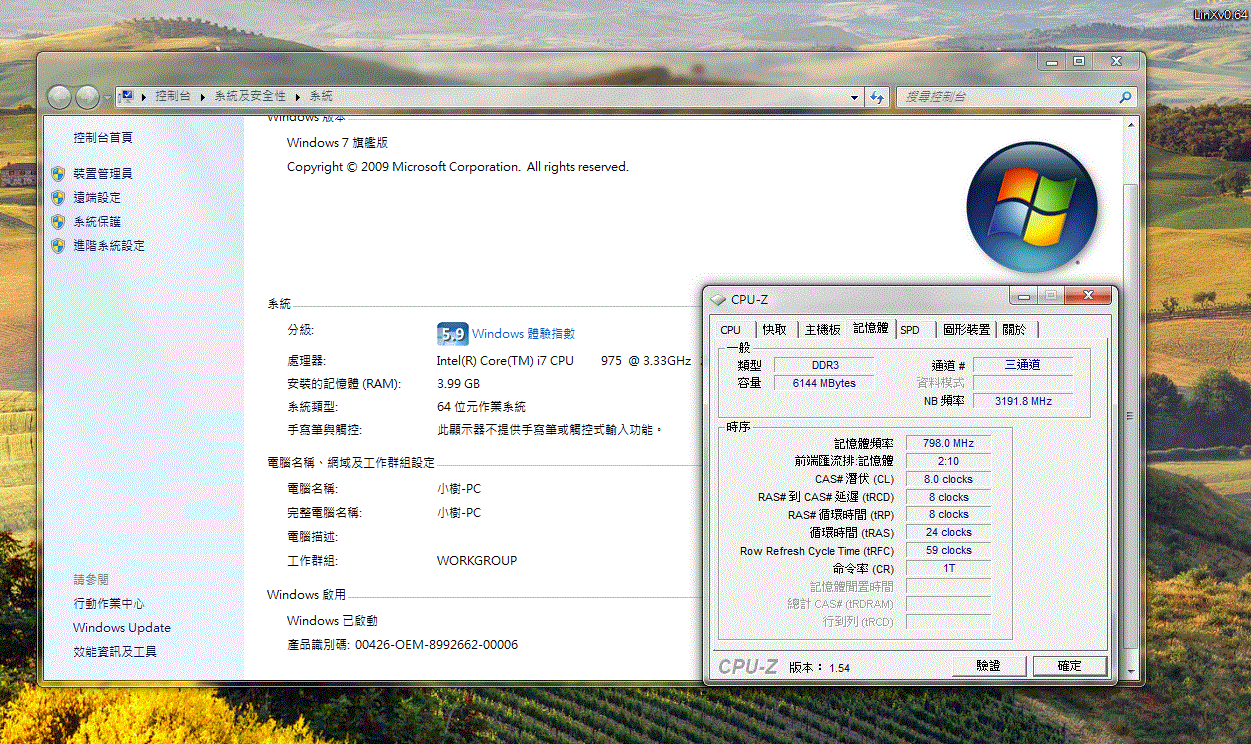The width and height of the screenshot is (1251, 744).
Task: Click the computer icon in address bar
Action: pos(127,96)
